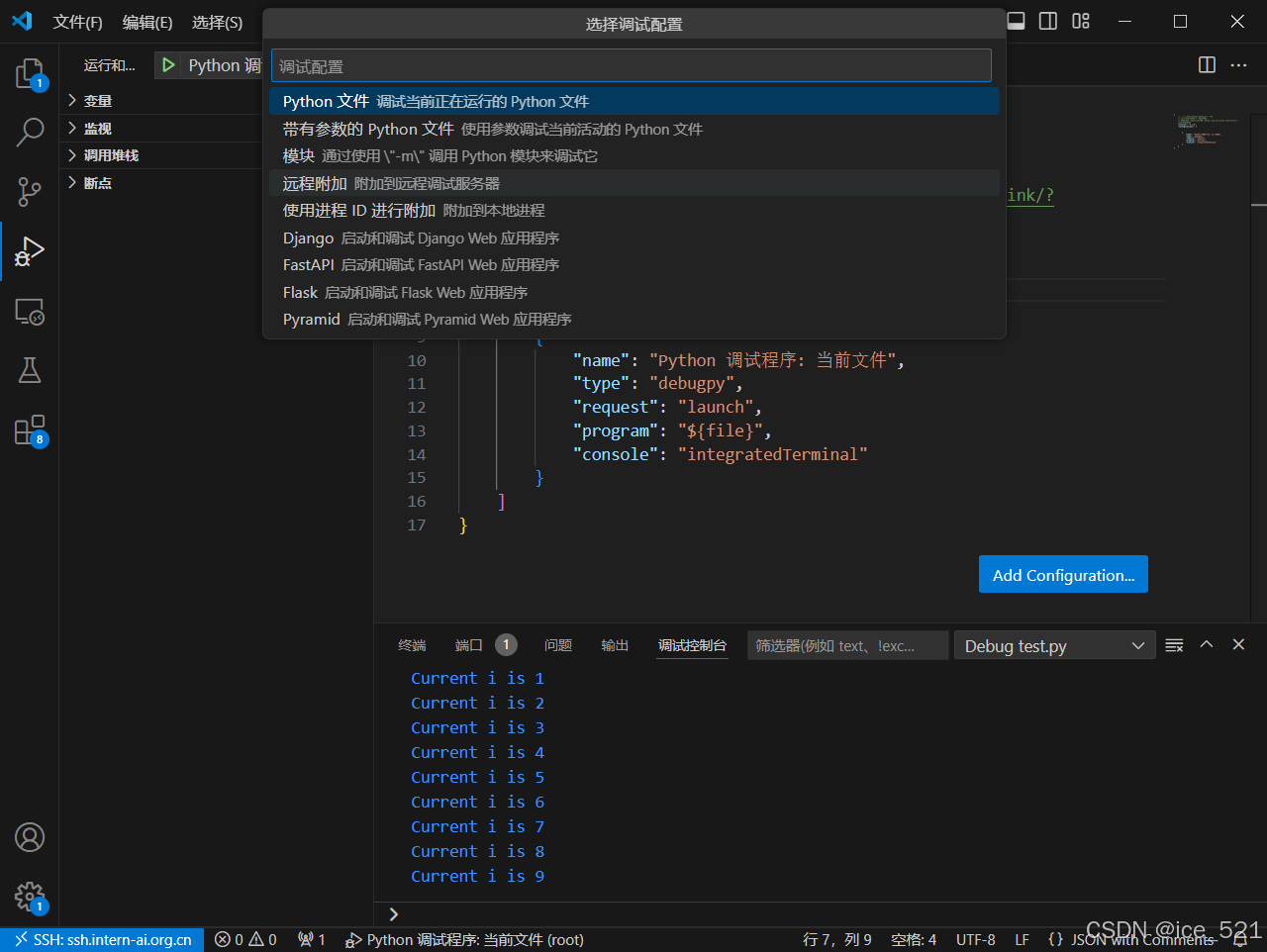1267x952 pixels.
Task: Expand the 断点 section
Action: tap(97, 183)
